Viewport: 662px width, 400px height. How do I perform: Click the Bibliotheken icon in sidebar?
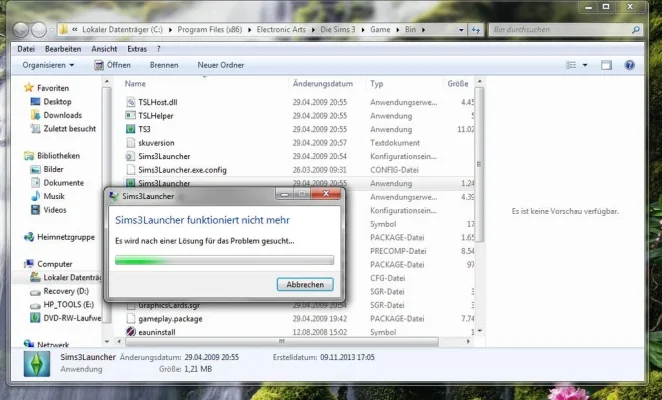(29, 156)
